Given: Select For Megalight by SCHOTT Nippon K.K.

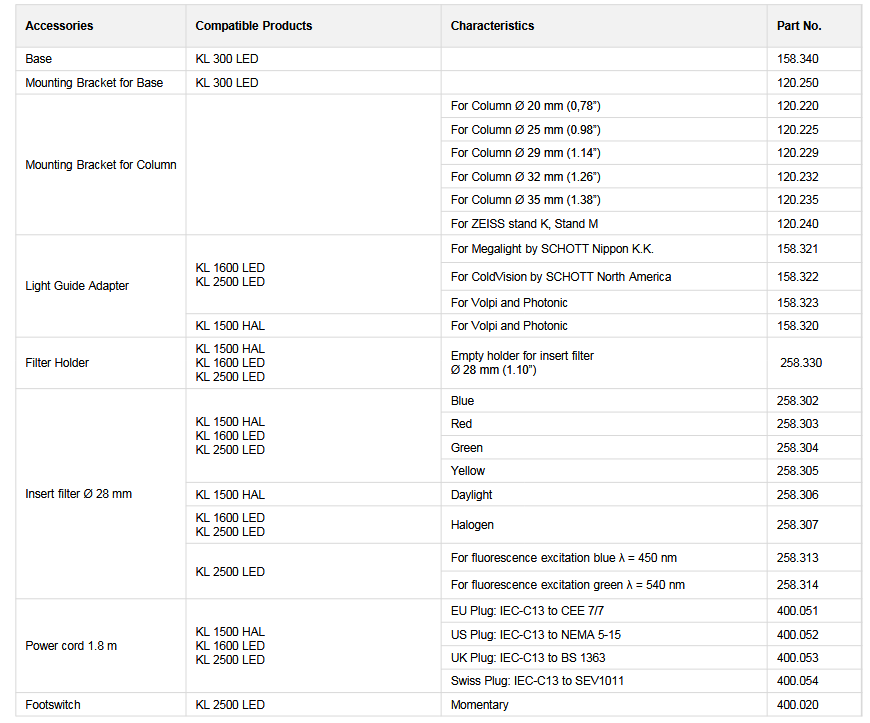Looking at the screenshot, I should (x=552, y=249).
